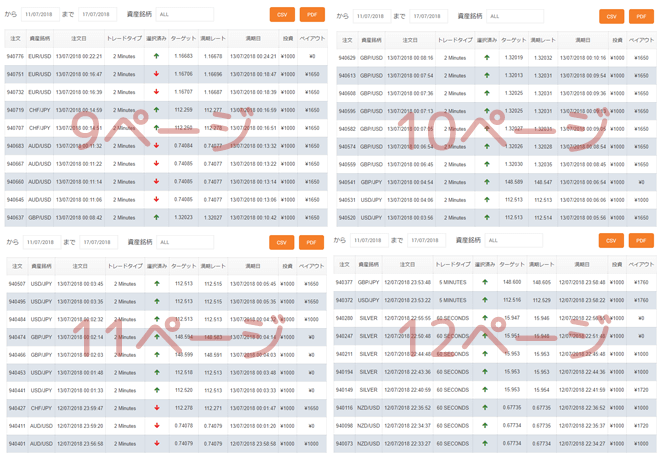Click the green up arrow for order 940372
Image resolution: width=660 pixels, height=460 pixels.
pyautogui.click(x=485, y=300)
